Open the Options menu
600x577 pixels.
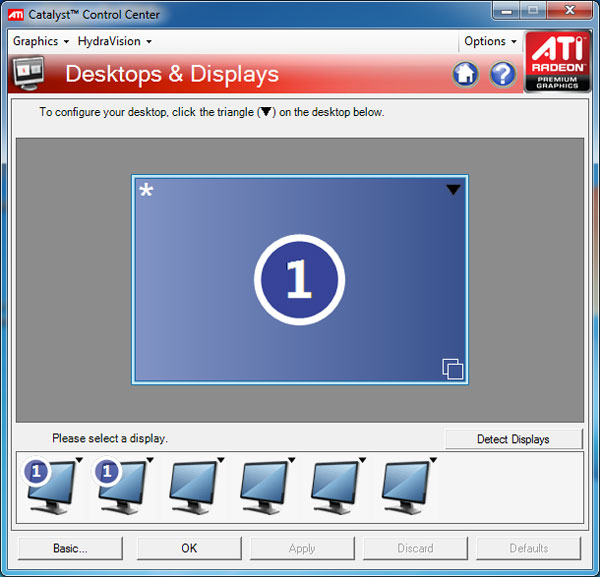[x=490, y=41]
